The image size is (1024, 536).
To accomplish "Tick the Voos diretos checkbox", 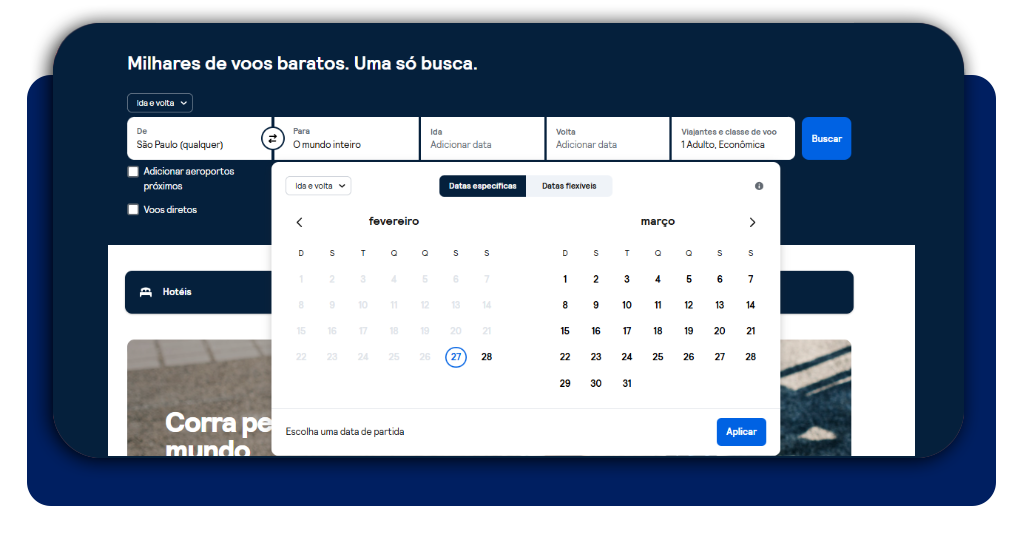I will click(133, 210).
